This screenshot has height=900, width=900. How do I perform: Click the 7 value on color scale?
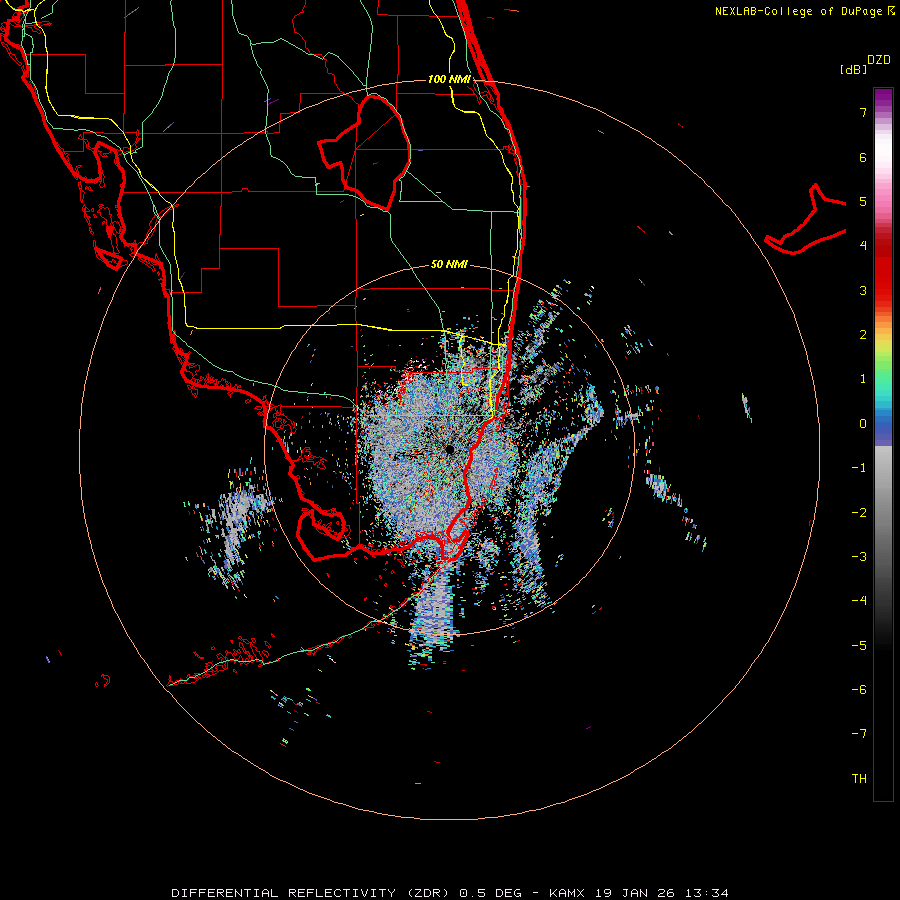coord(863,112)
